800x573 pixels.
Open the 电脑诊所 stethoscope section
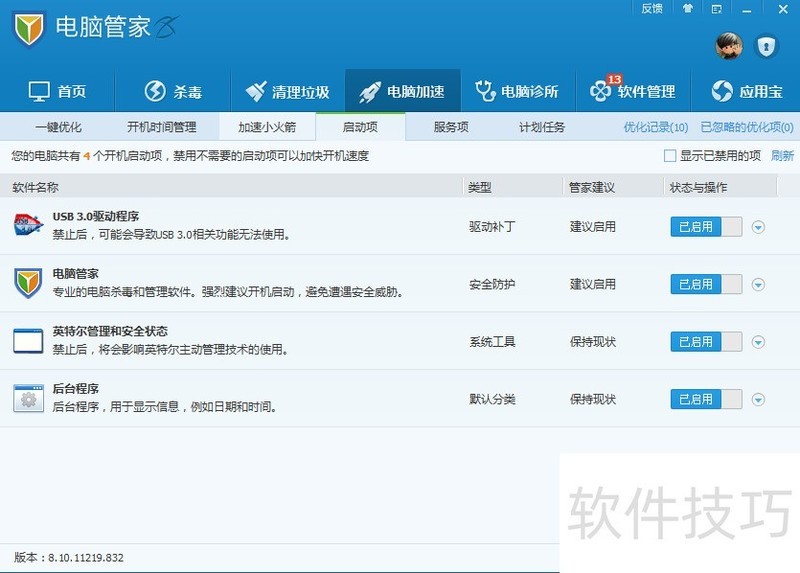click(x=516, y=92)
